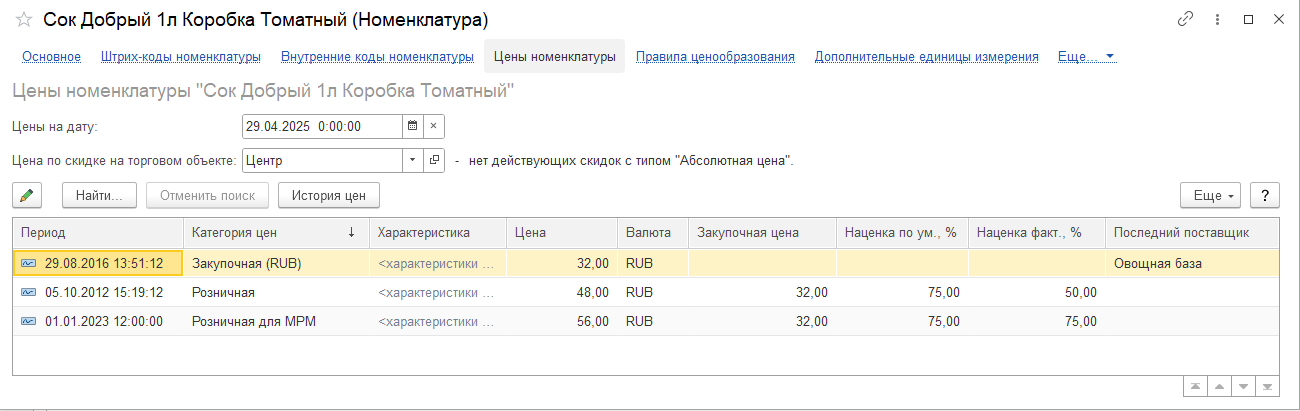Viewport: 1300px width, 411px height.
Task: Switch to the Основное tab
Action: pos(52,57)
